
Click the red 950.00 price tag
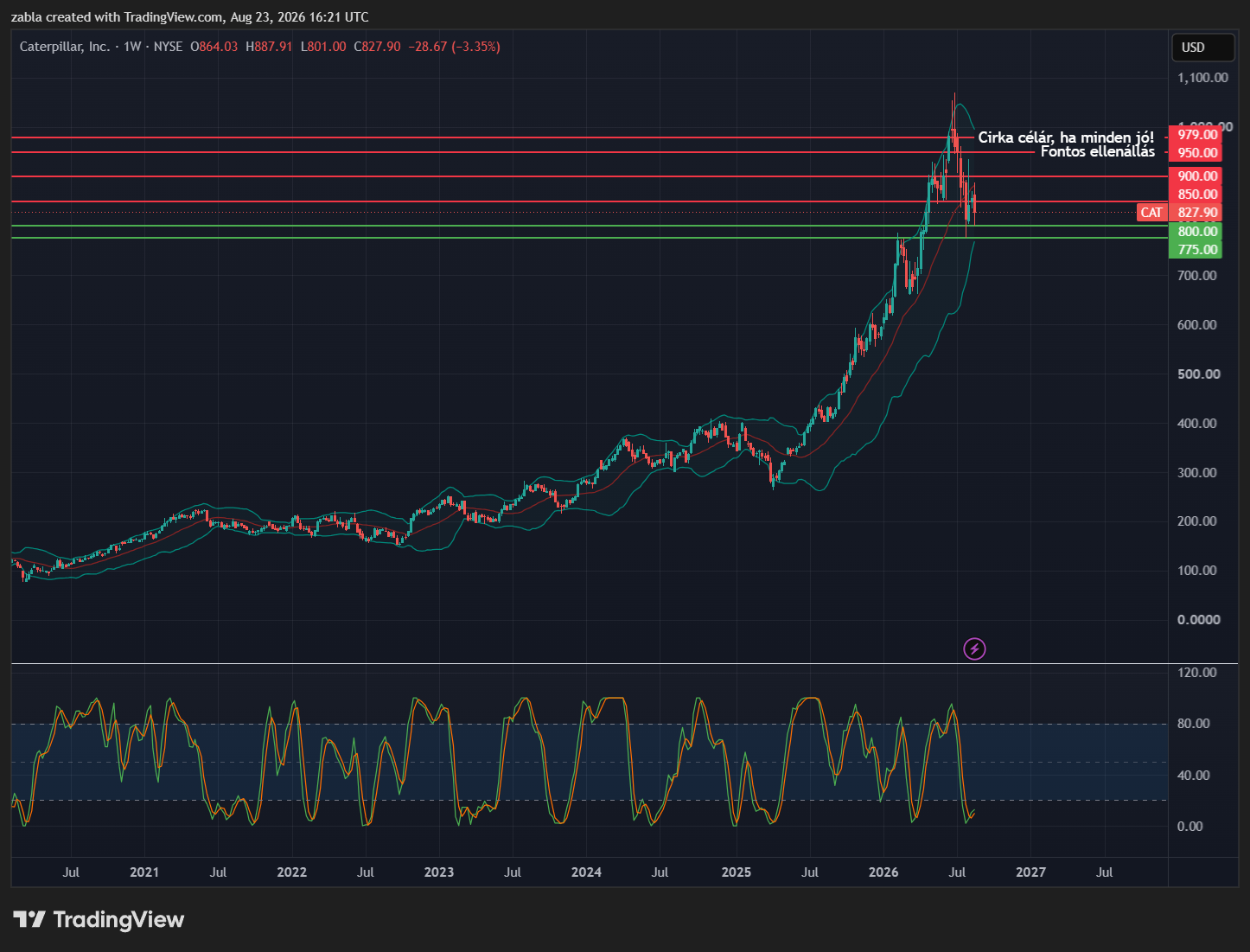(x=1196, y=153)
